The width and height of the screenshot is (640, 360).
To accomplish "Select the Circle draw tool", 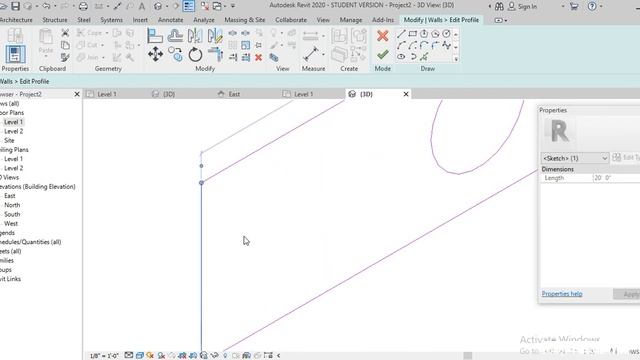I will pyautogui.click(x=447, y=34).
